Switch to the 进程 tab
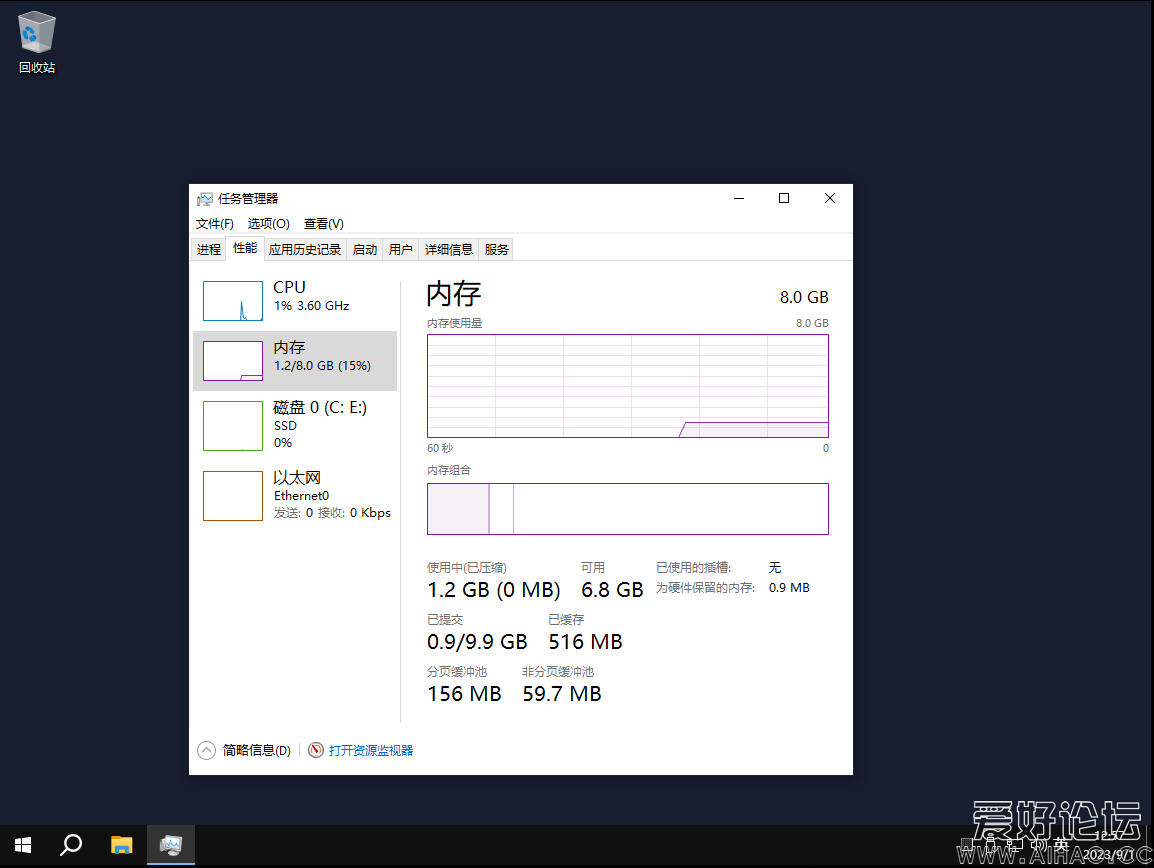 pos(209,250)
